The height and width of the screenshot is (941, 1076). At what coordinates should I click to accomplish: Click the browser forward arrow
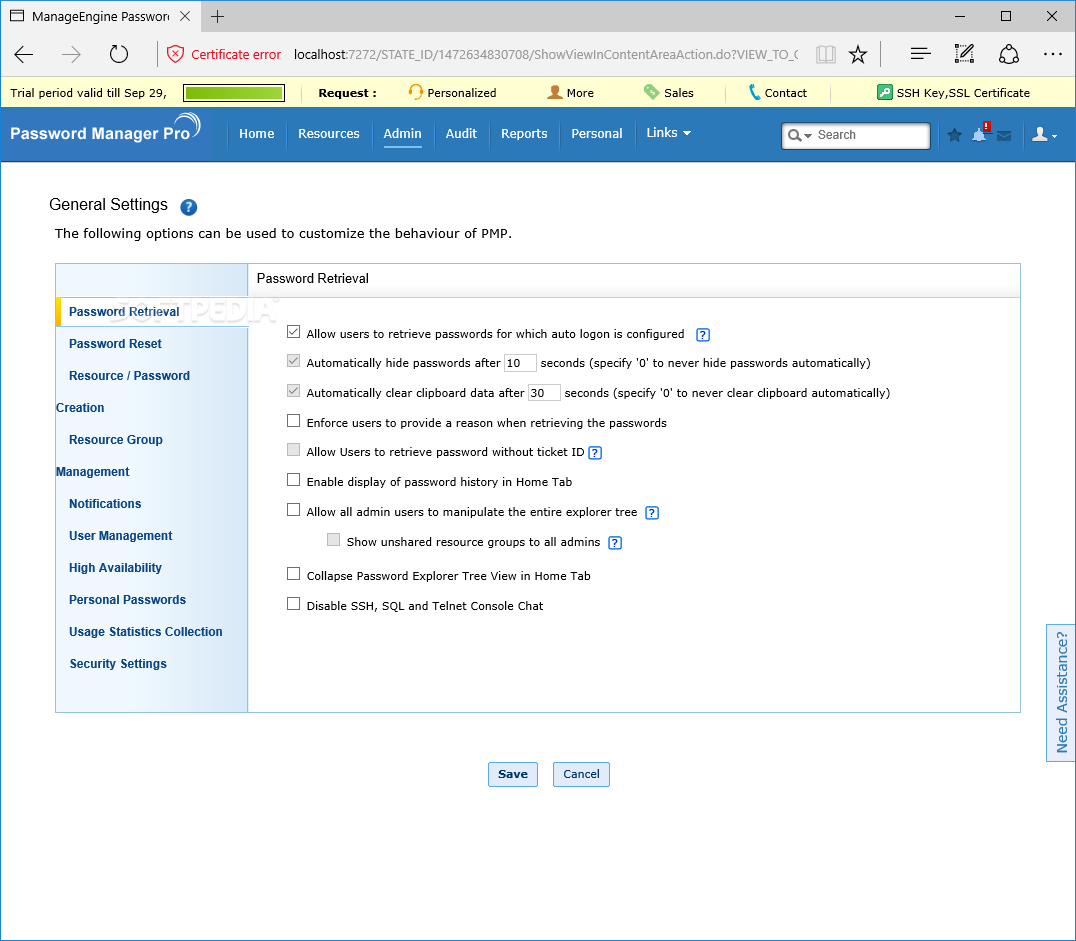coord(71,54)
